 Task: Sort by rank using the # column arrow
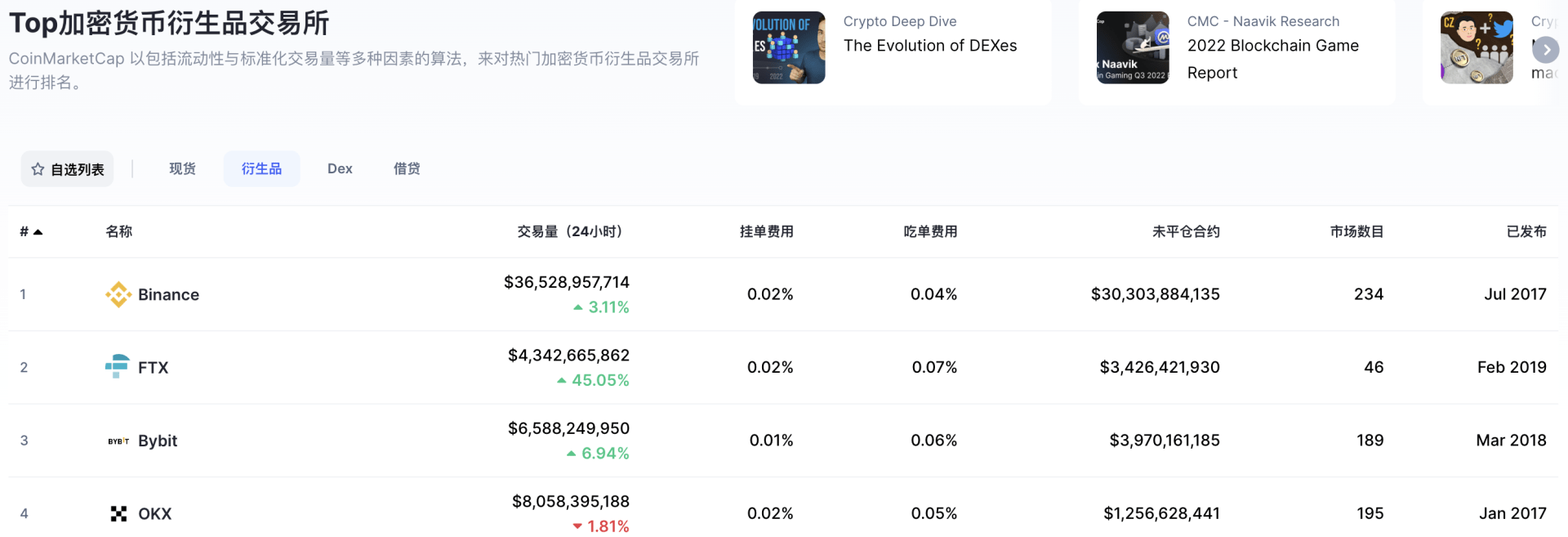[x=38, y=232]
